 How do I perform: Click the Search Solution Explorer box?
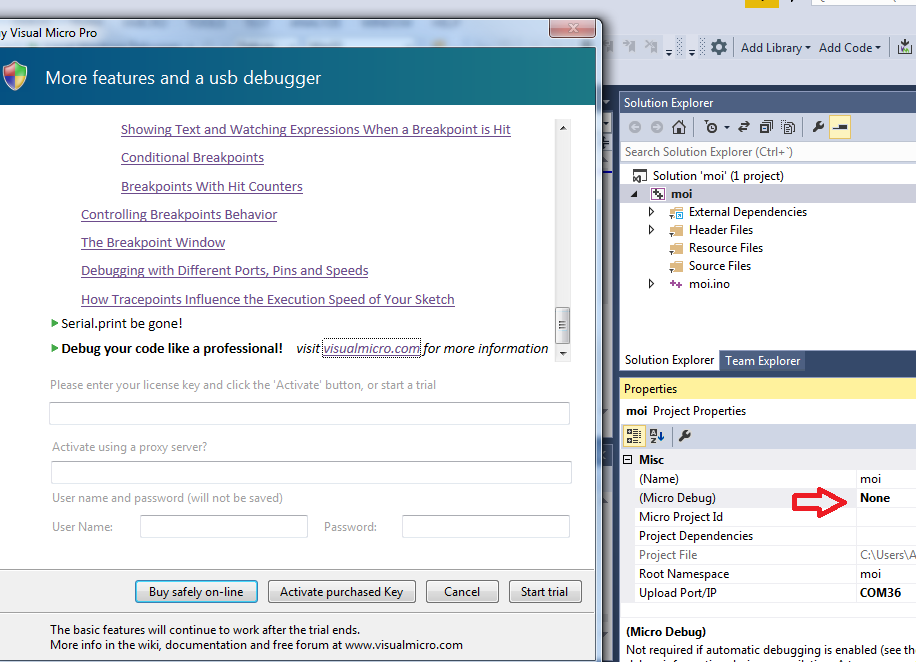[768, 152]
